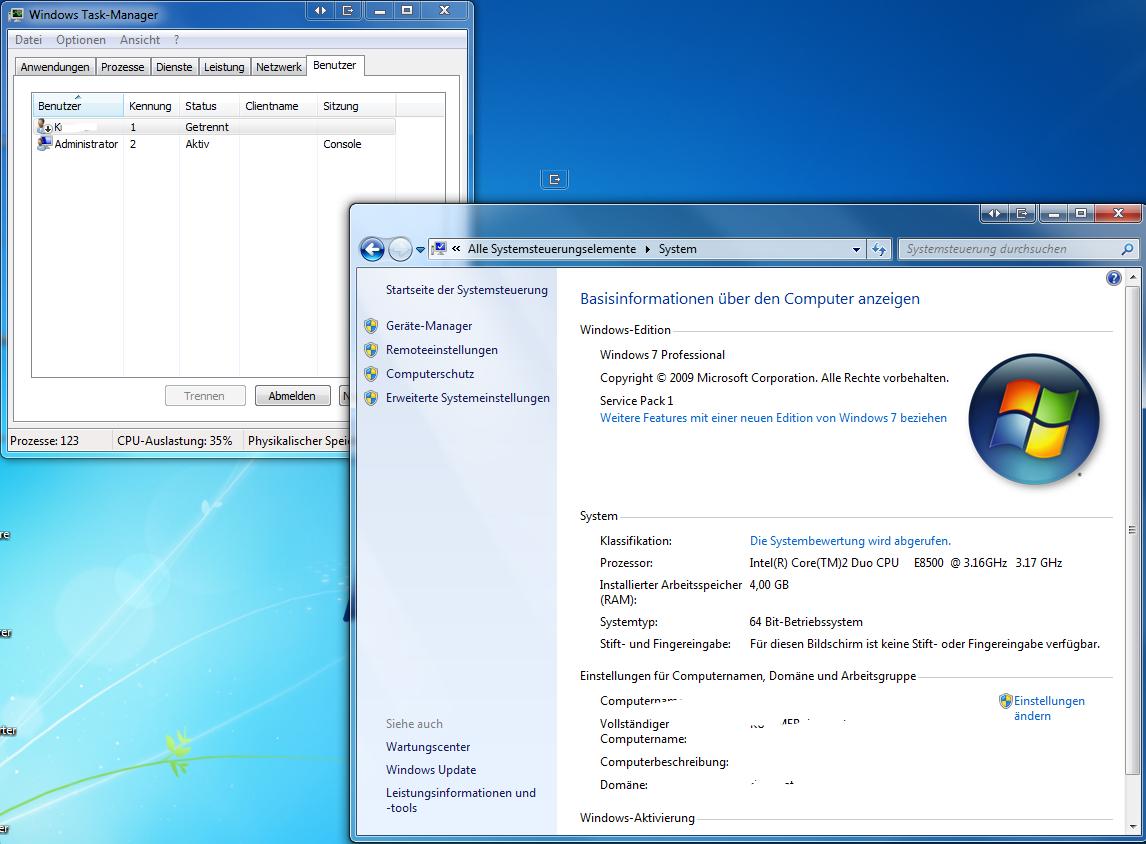Open Erweiterte Systemeinstellungen link
The width and height of the screenshot is (1146, 844).
pos(467,398)
